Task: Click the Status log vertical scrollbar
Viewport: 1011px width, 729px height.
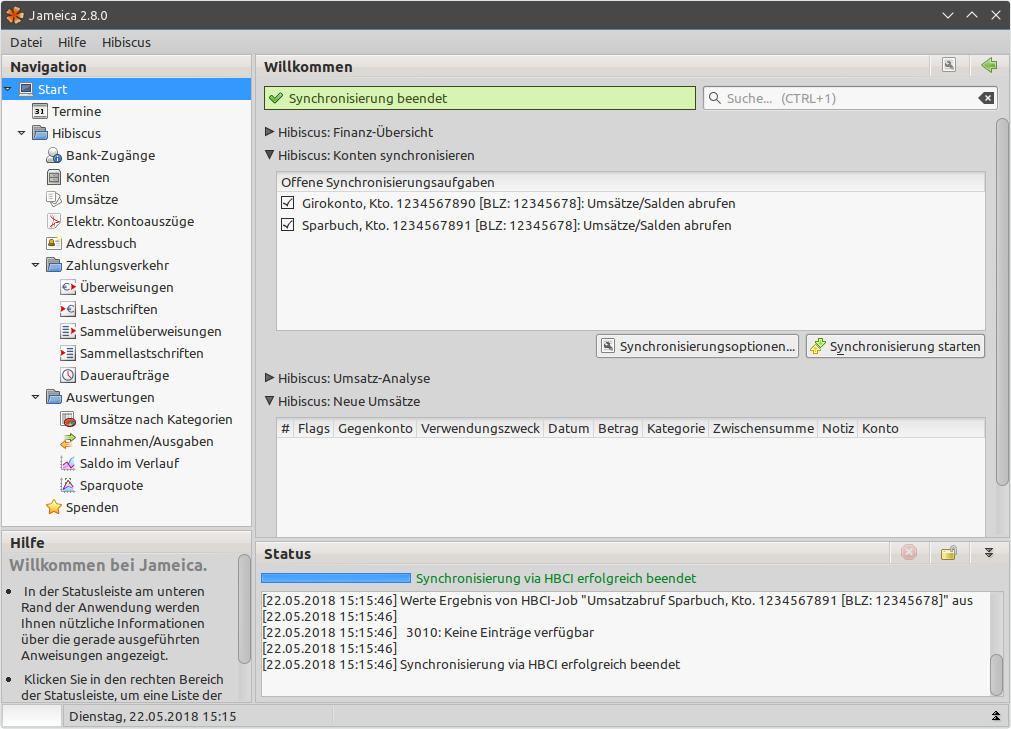Action: 997,674
